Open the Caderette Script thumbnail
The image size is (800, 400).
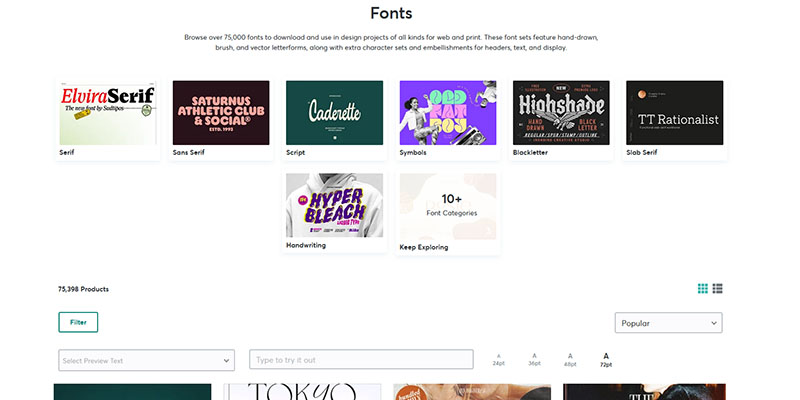point(334,113)
